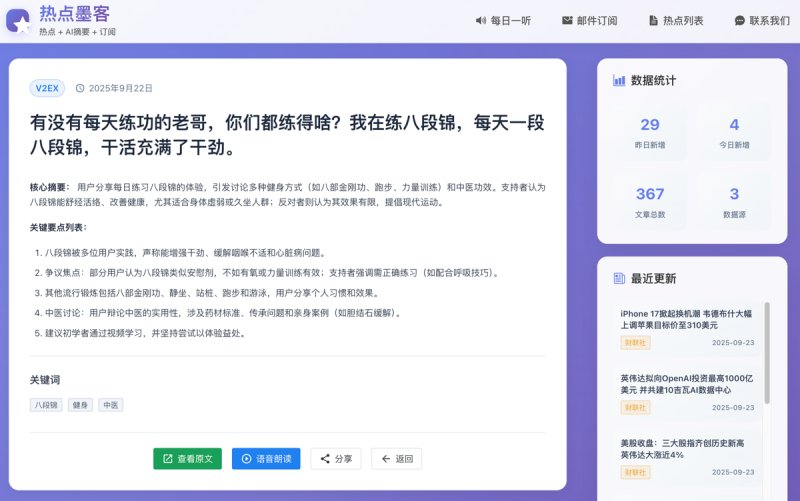Viewport: 800px width, 501px height.
Task: Click the clock icon next to the date
Action: pos(80,88)
